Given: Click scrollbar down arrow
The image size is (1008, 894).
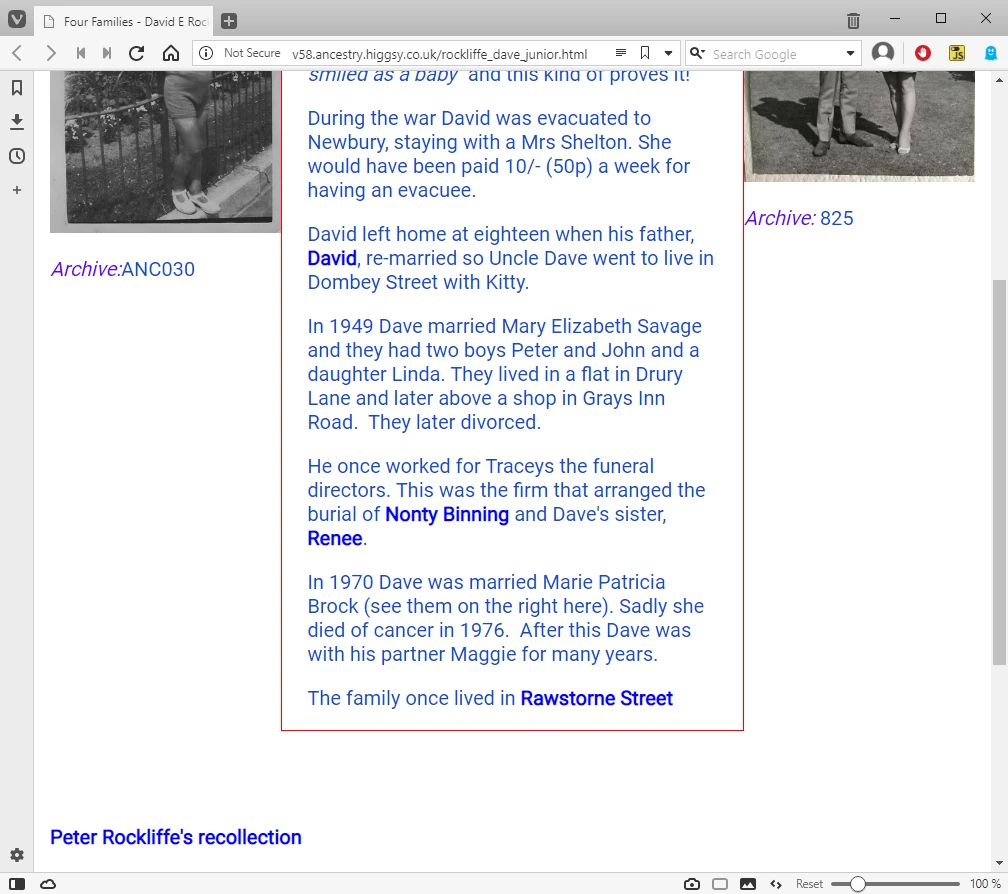Looking at the screenshot, I should 999,863.
